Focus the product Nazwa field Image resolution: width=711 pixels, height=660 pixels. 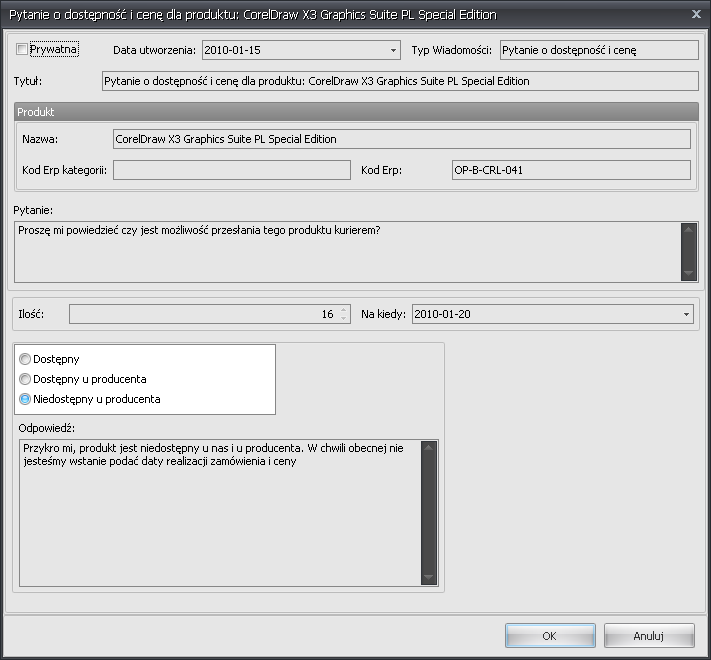[x=401, y=139]
